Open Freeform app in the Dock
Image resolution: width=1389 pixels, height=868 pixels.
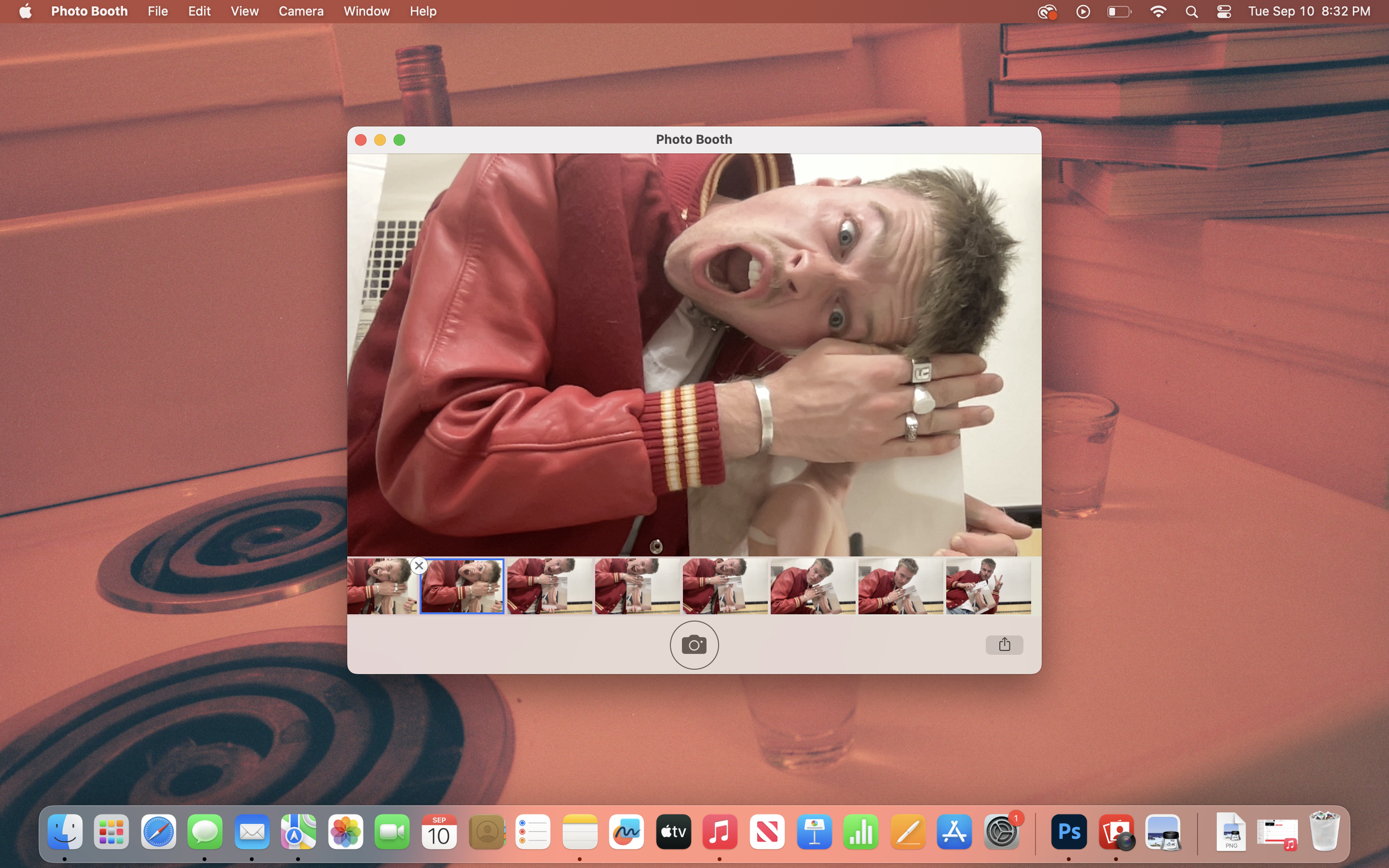[626, 831]
